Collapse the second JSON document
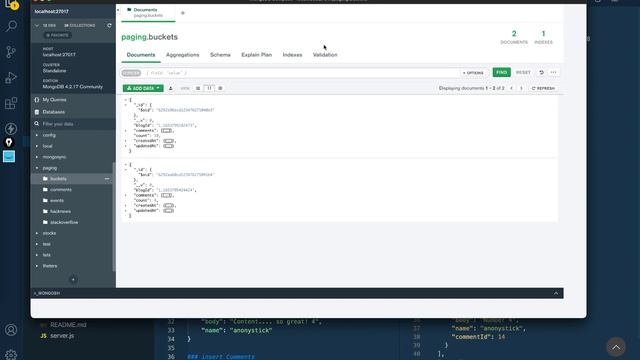Viewport: 640px width, 360px height. pos(126,164)
